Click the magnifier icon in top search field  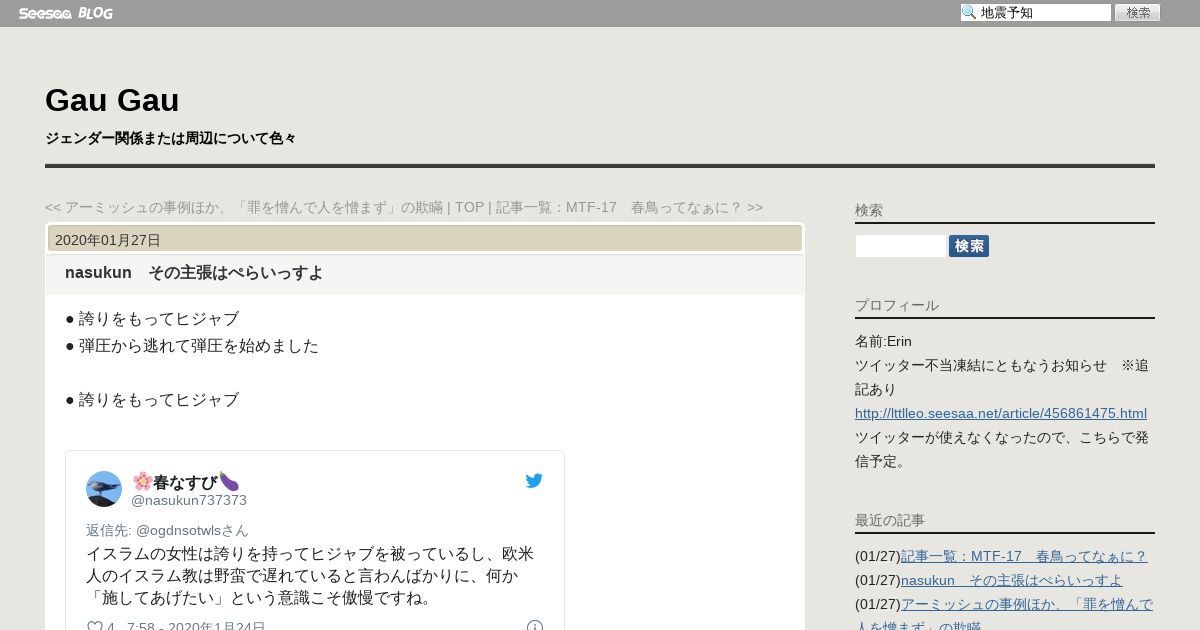click(x=969, y=13)
